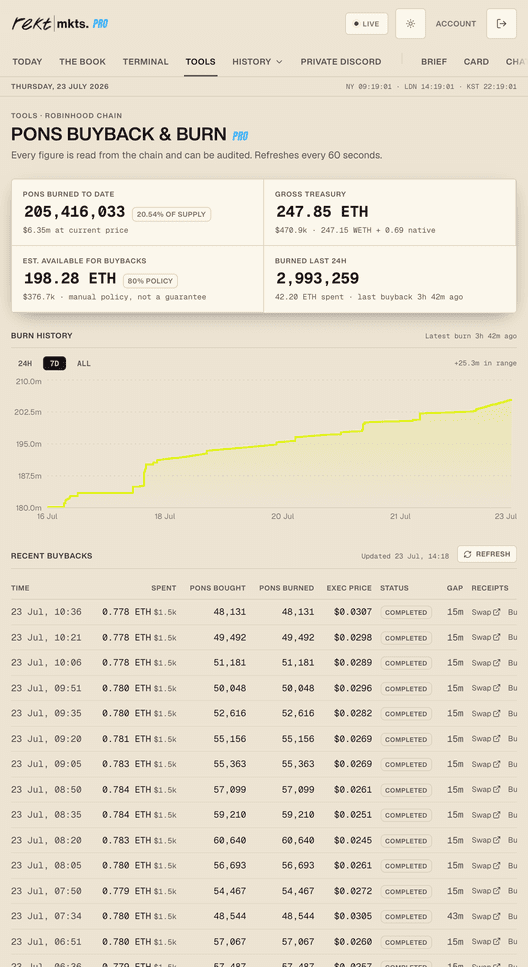Open the ACCOUNT link

[x=456, y=23]
